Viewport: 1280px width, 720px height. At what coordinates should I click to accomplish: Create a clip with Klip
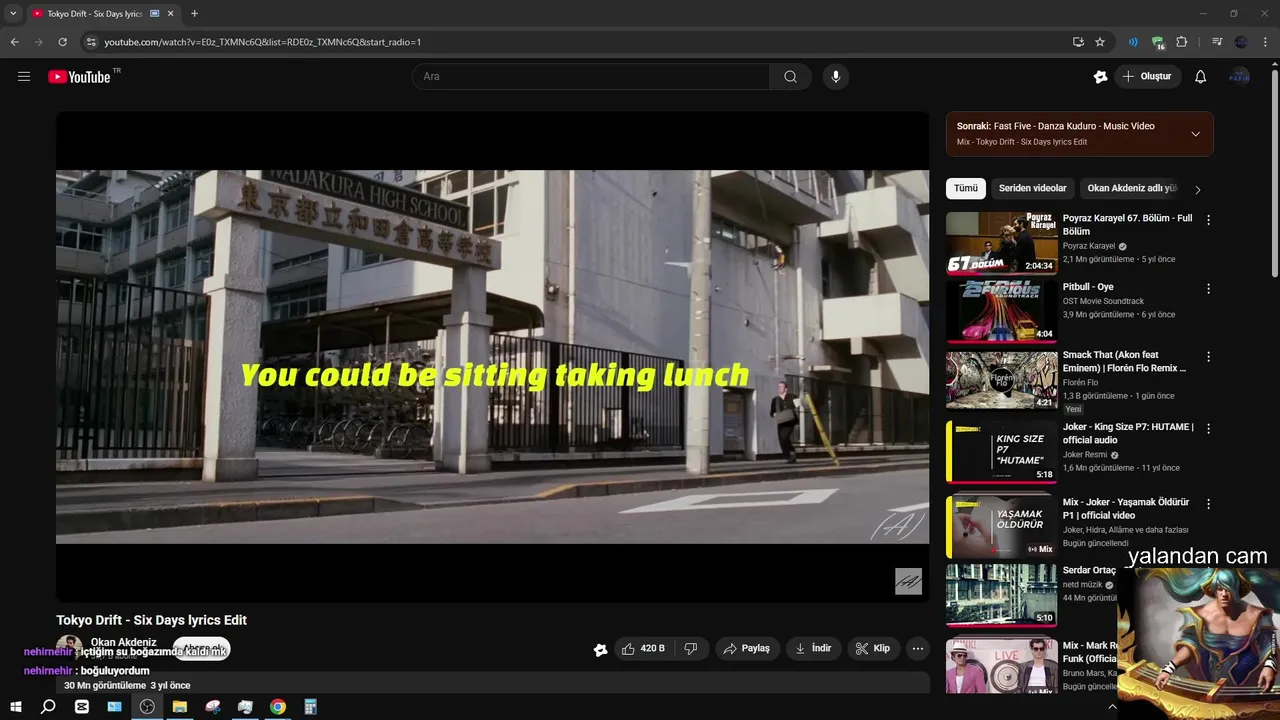click(872, 649)
